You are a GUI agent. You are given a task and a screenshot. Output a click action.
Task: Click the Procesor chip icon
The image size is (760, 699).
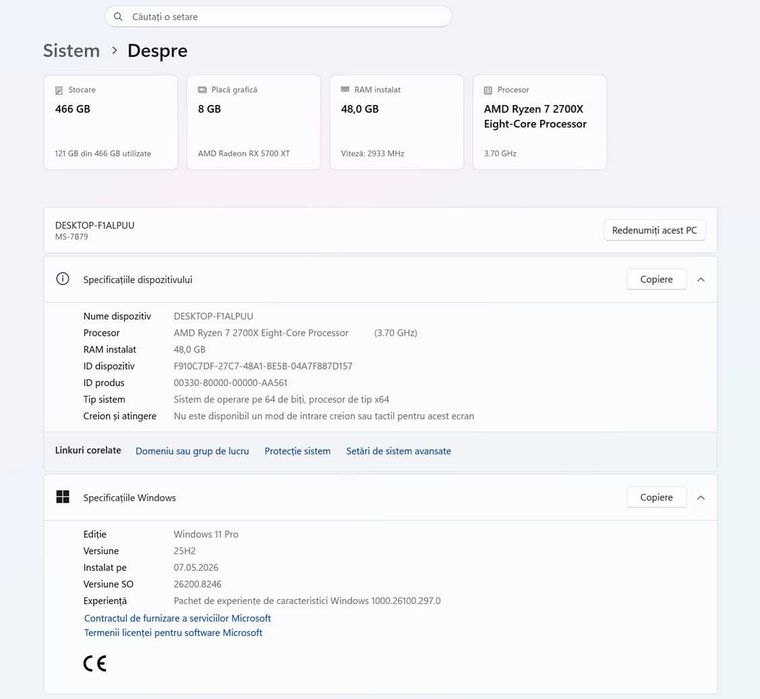pyautogui.click(x=488, y=90)
